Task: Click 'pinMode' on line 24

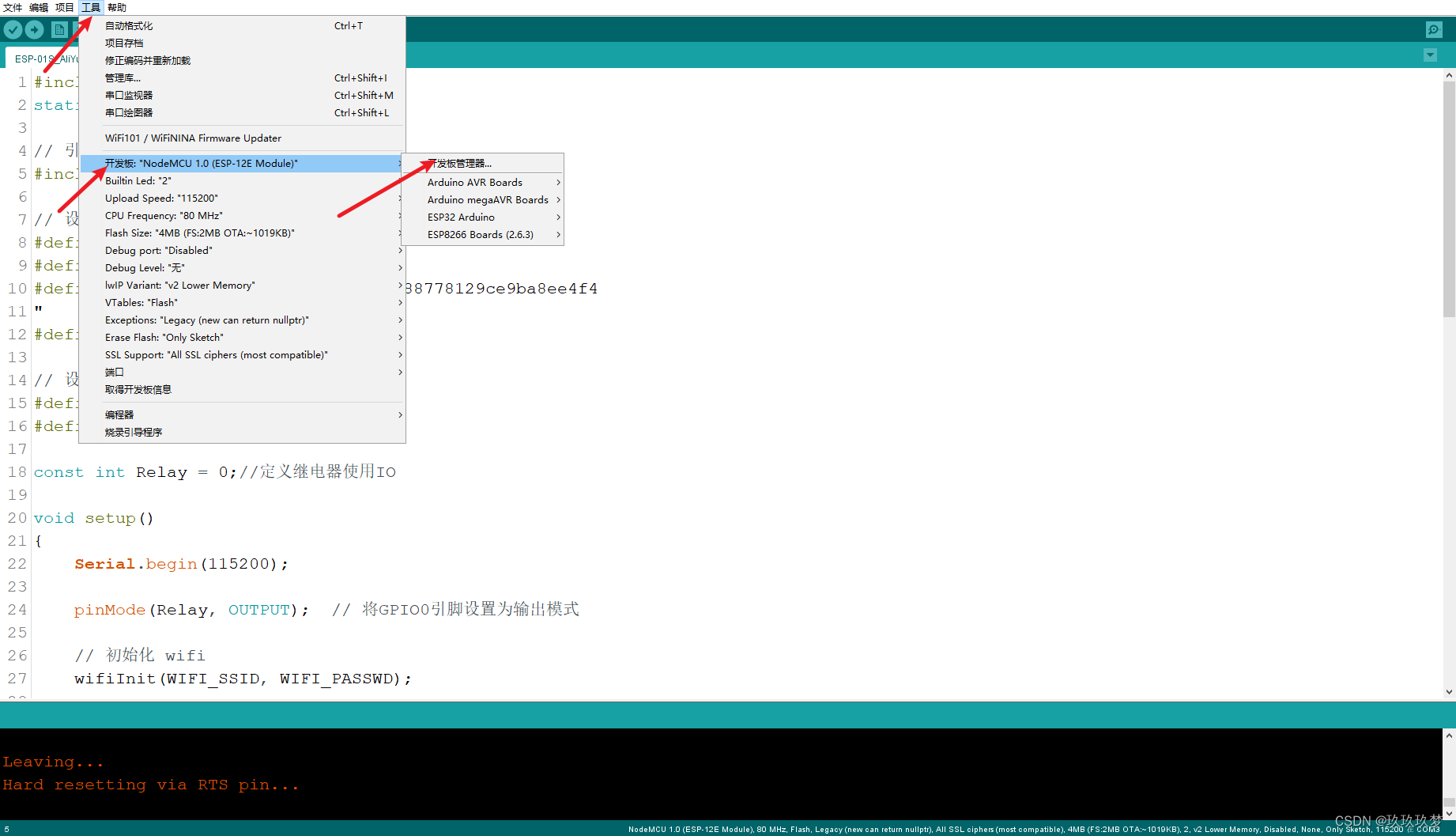Action: (110, 610)
